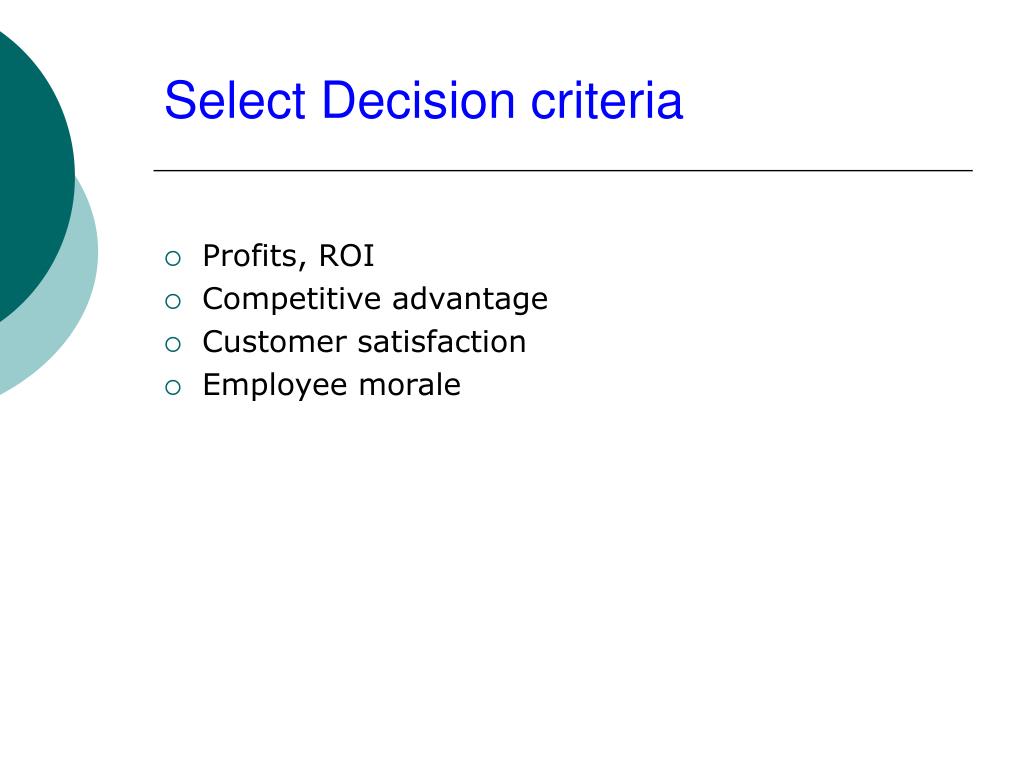Select the dark teal circle shape
The image size is (1024, 768).
(33, 173)
